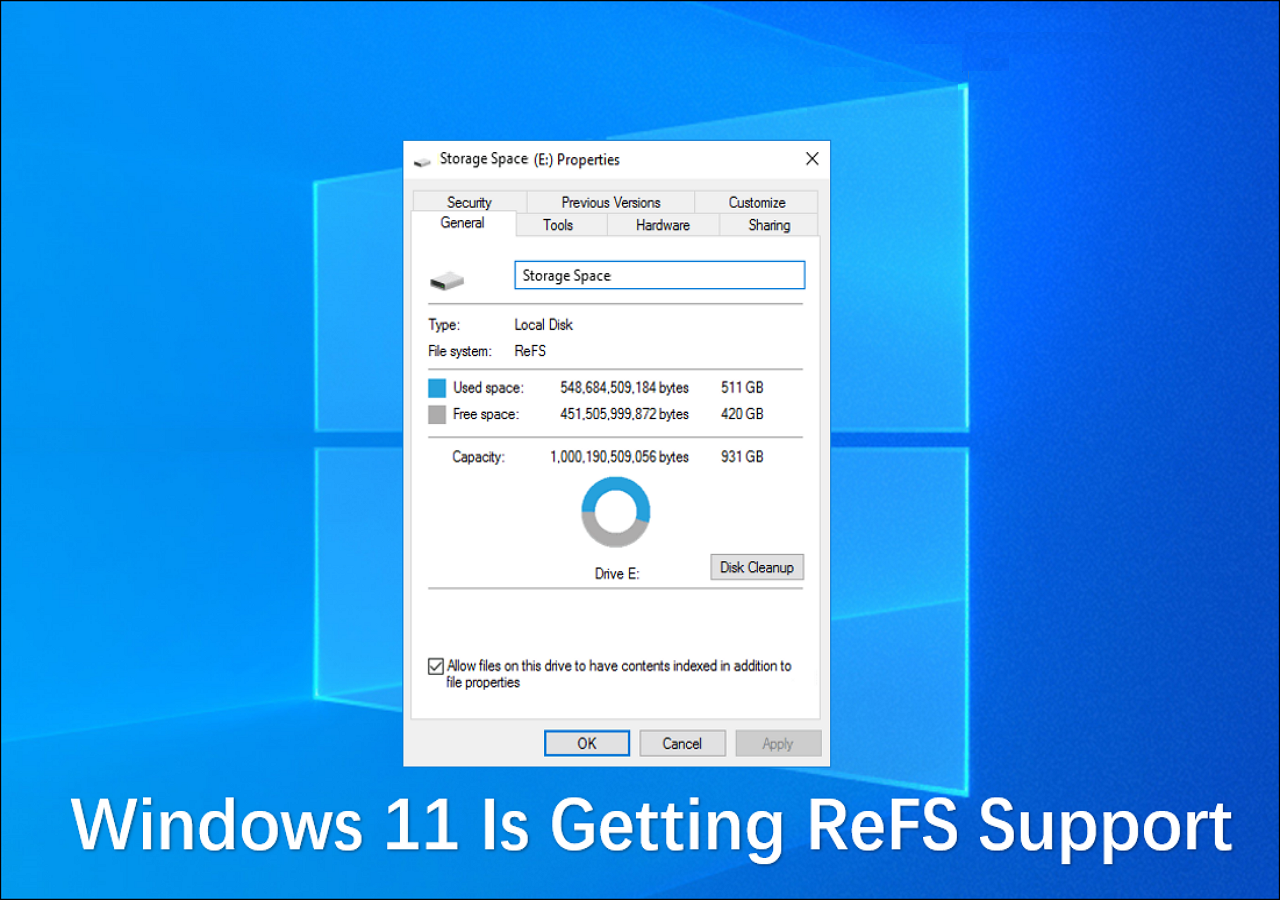Click the disk usage donut chart
This screenshot has width=1280, height=900.
pyautogui.click(x=616, y=512)
